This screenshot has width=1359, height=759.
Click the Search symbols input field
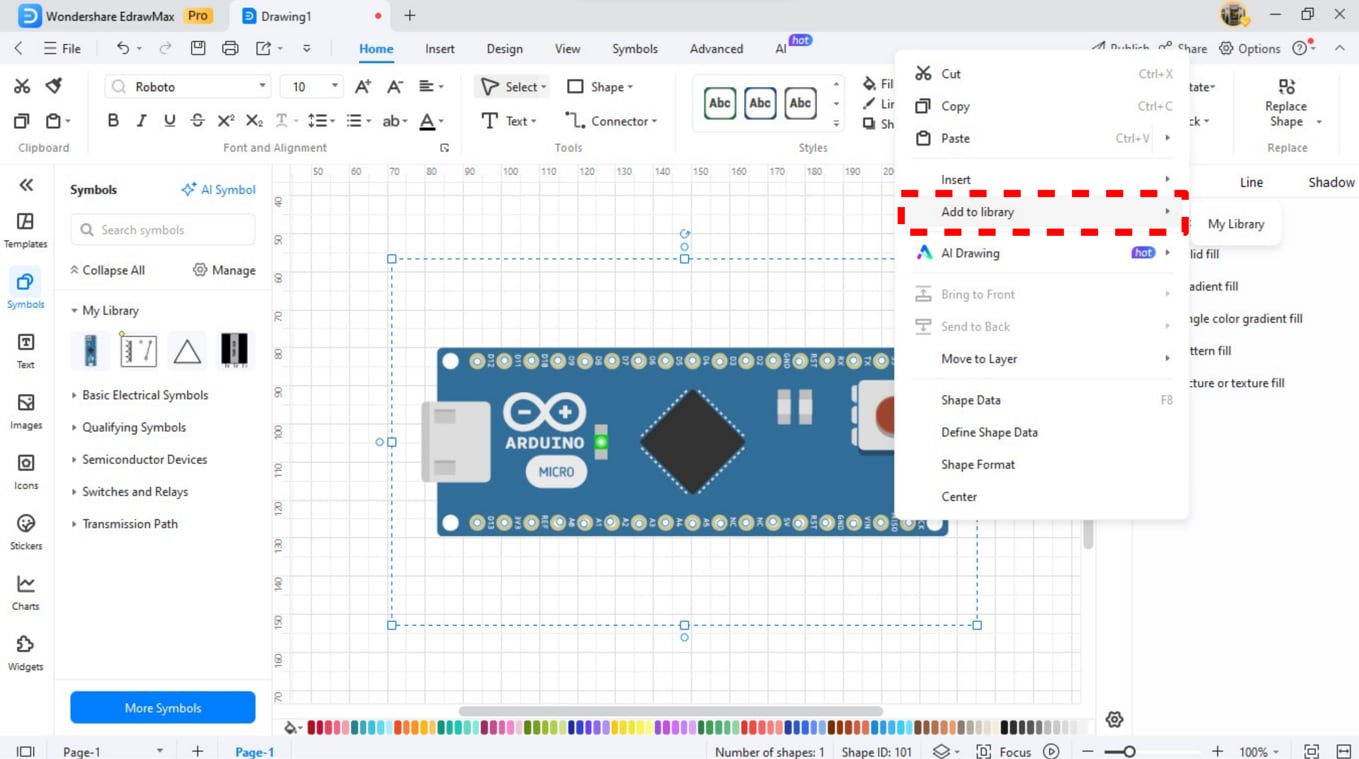coord(163,230)
